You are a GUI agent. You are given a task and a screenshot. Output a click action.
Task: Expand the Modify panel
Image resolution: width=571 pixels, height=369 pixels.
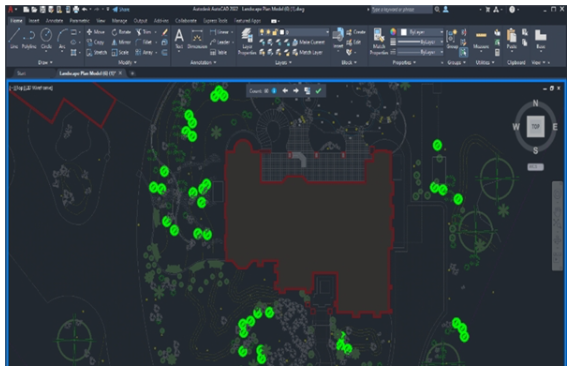(127, 62)
